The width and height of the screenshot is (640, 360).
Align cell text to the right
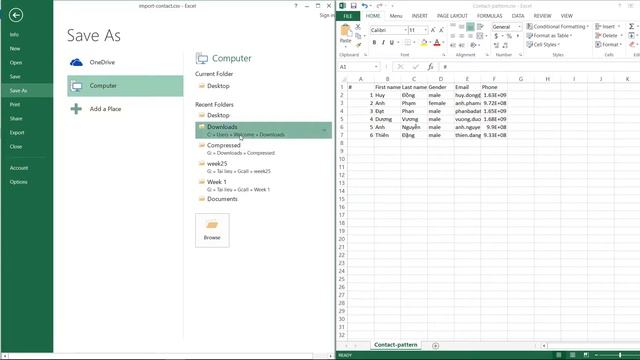point(470,36)
